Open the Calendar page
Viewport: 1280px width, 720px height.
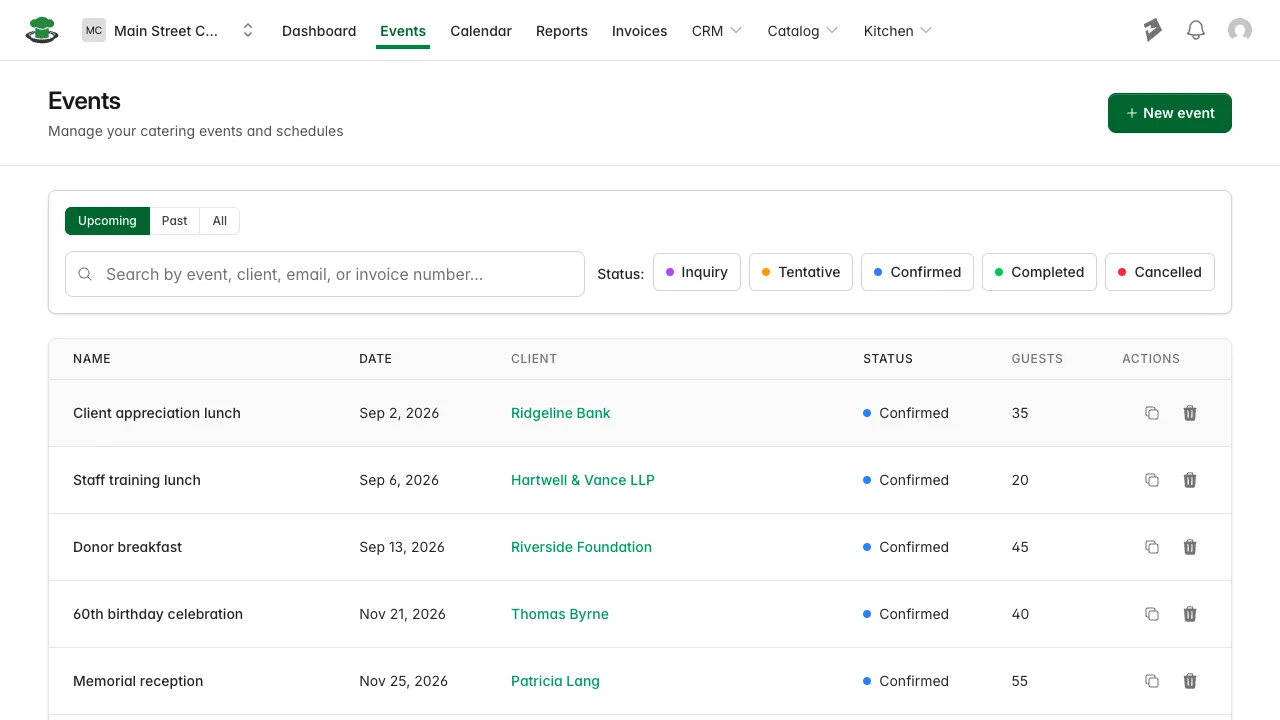[x=481, y=31]
